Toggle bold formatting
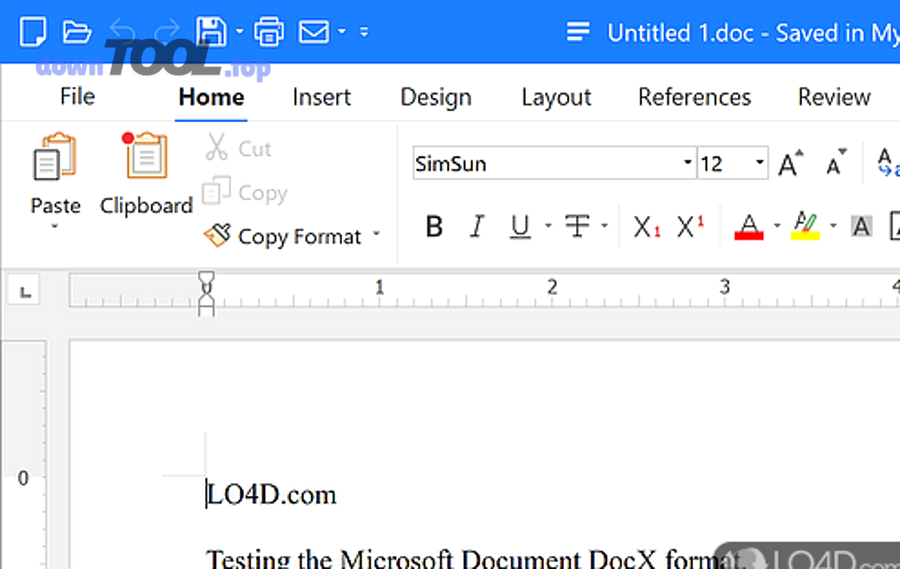This screenshot has height=569, width=900. pos(435,226)
